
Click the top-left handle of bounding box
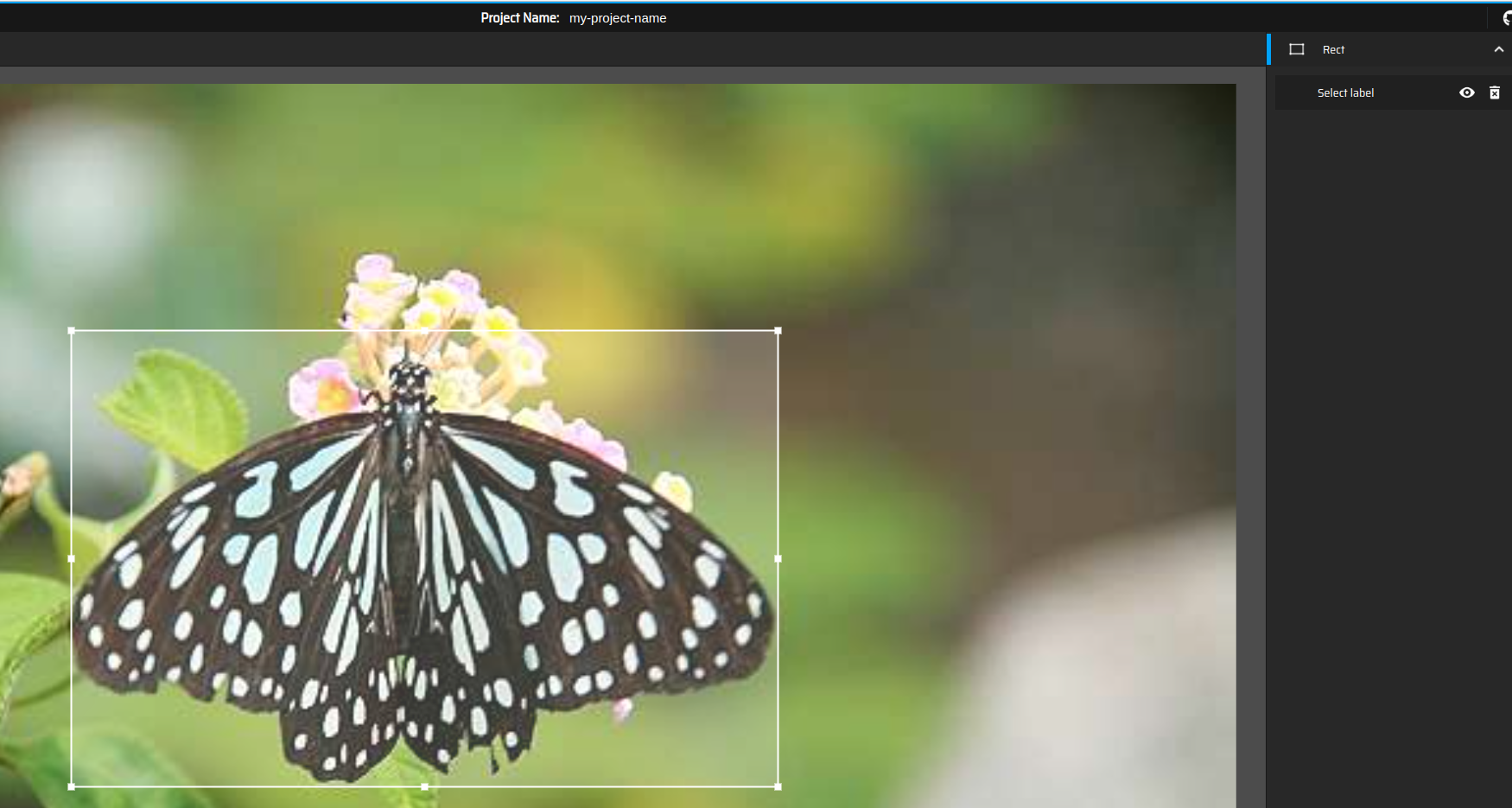[72, 330]
